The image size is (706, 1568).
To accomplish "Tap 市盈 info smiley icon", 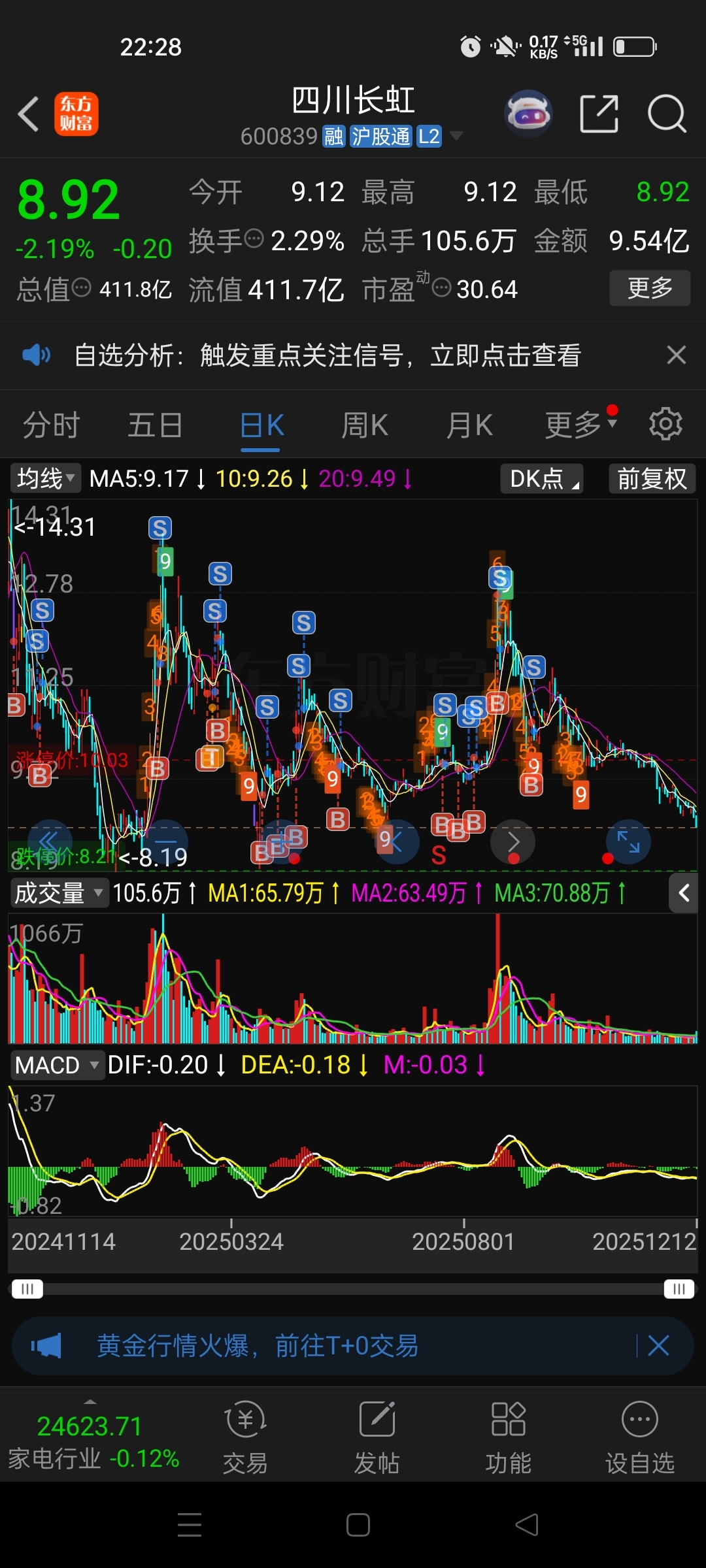I will [x=442, y=287].
